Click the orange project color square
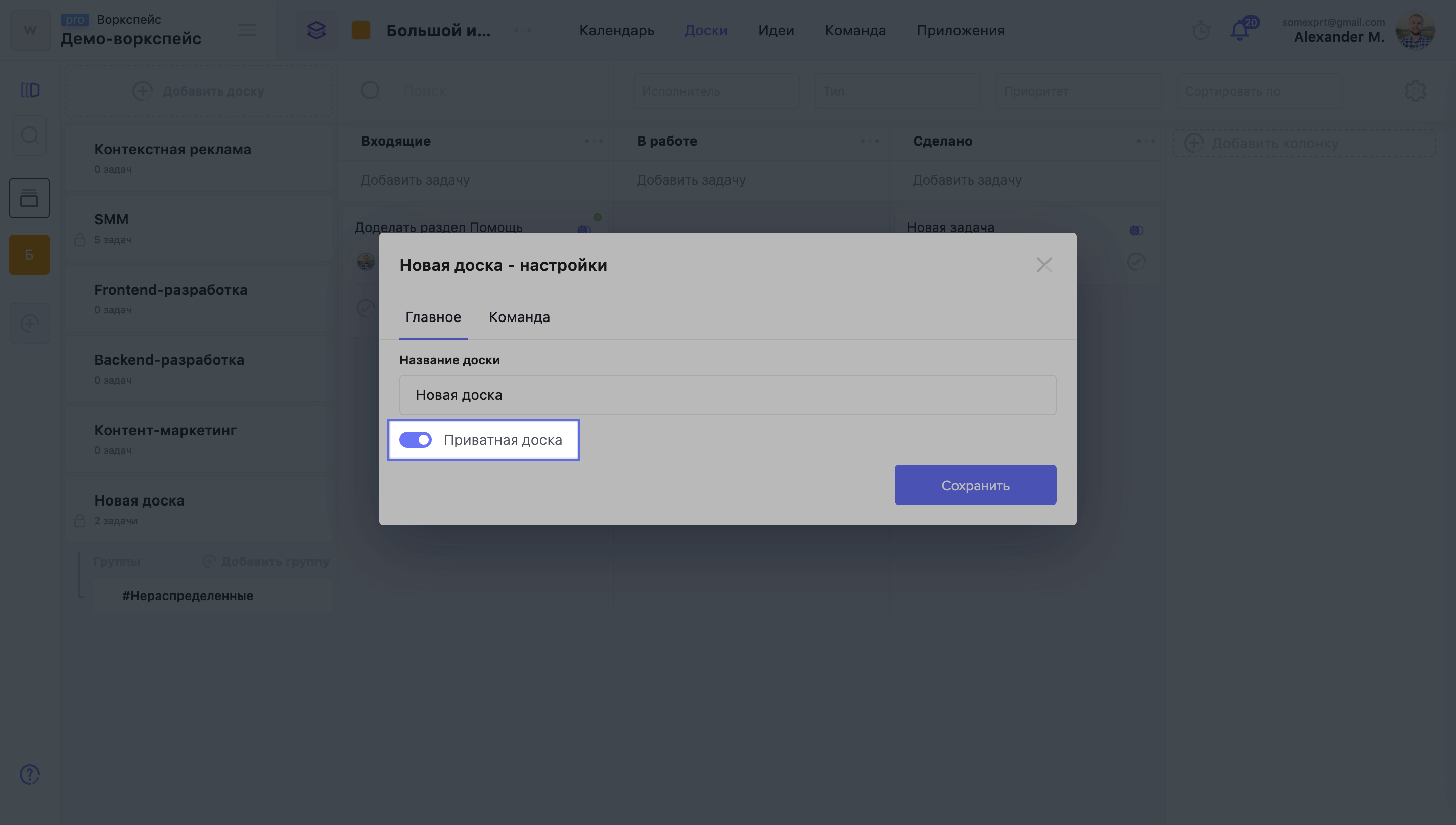The height and width of the screenshot is (825, 1456). pos(361,31)
